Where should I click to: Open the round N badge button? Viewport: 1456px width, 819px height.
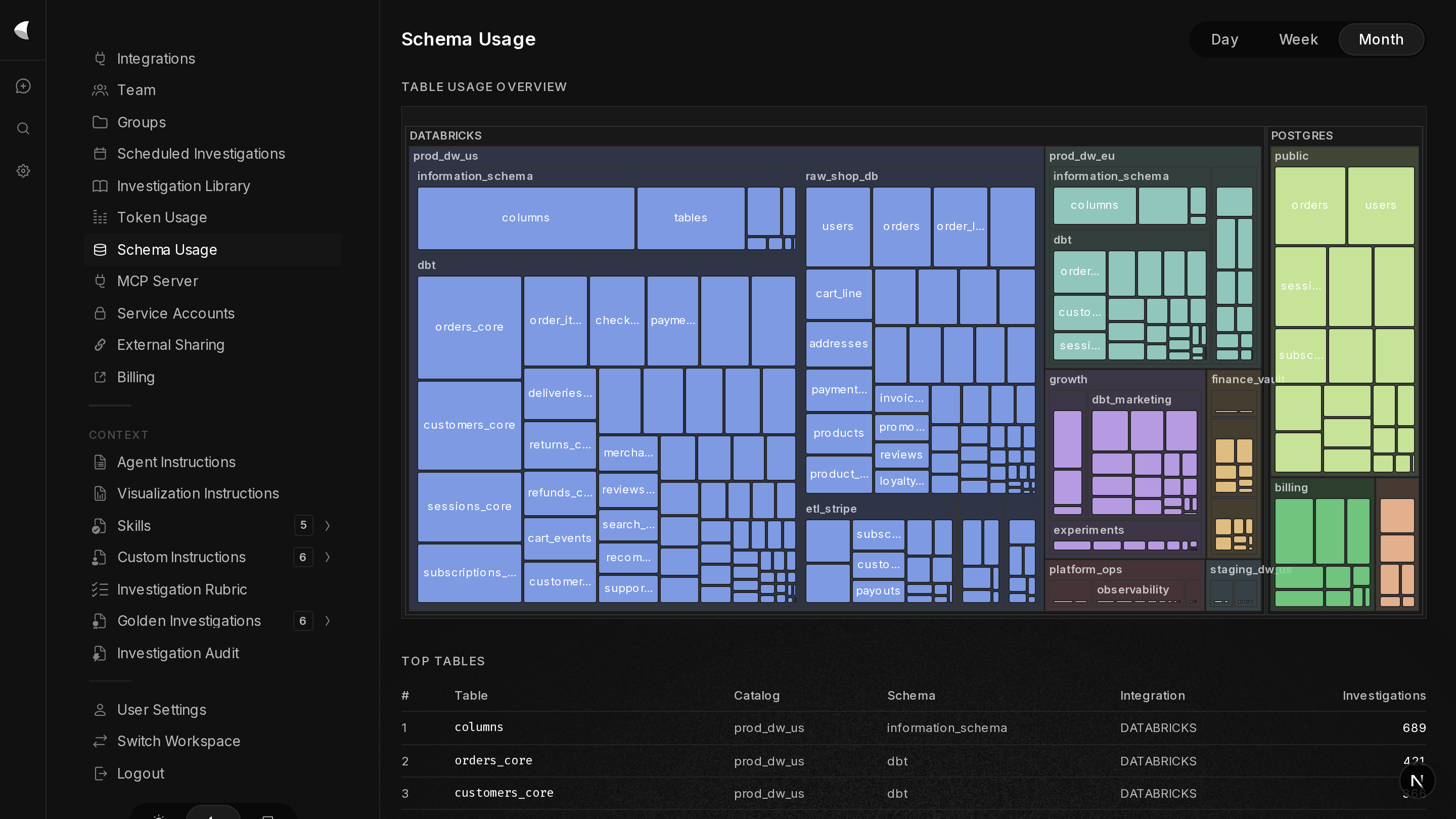tap(1417, 781)
